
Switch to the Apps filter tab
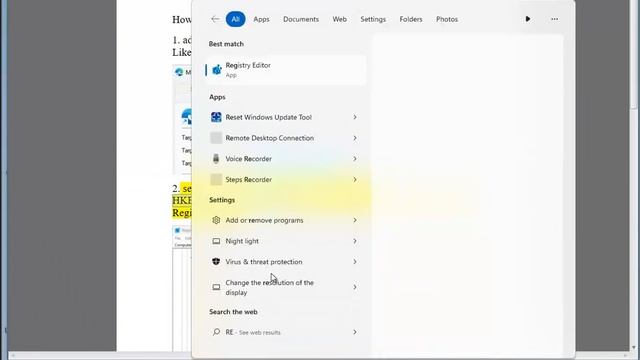261,19
